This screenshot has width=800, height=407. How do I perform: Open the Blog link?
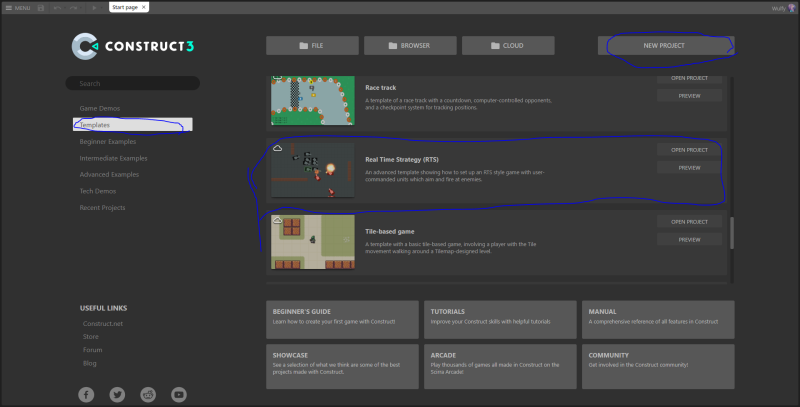[x=90, y=363]
